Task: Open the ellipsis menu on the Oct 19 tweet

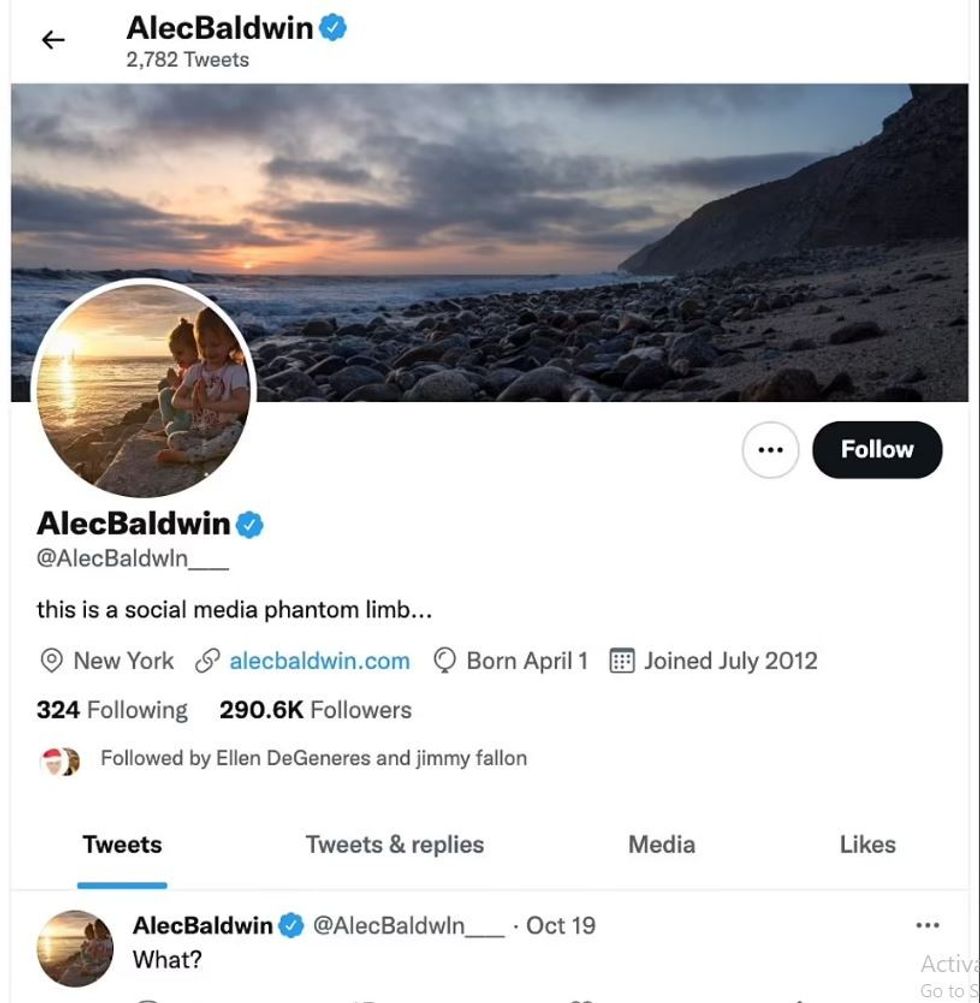Action: (x=927, y=926)
